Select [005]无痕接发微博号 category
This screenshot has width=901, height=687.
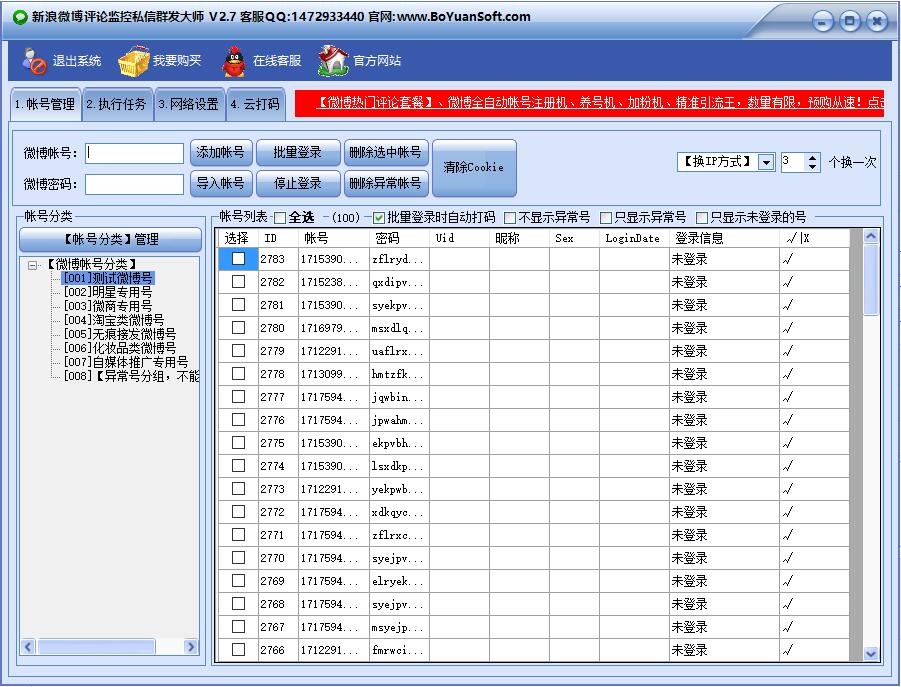[120, 334]
